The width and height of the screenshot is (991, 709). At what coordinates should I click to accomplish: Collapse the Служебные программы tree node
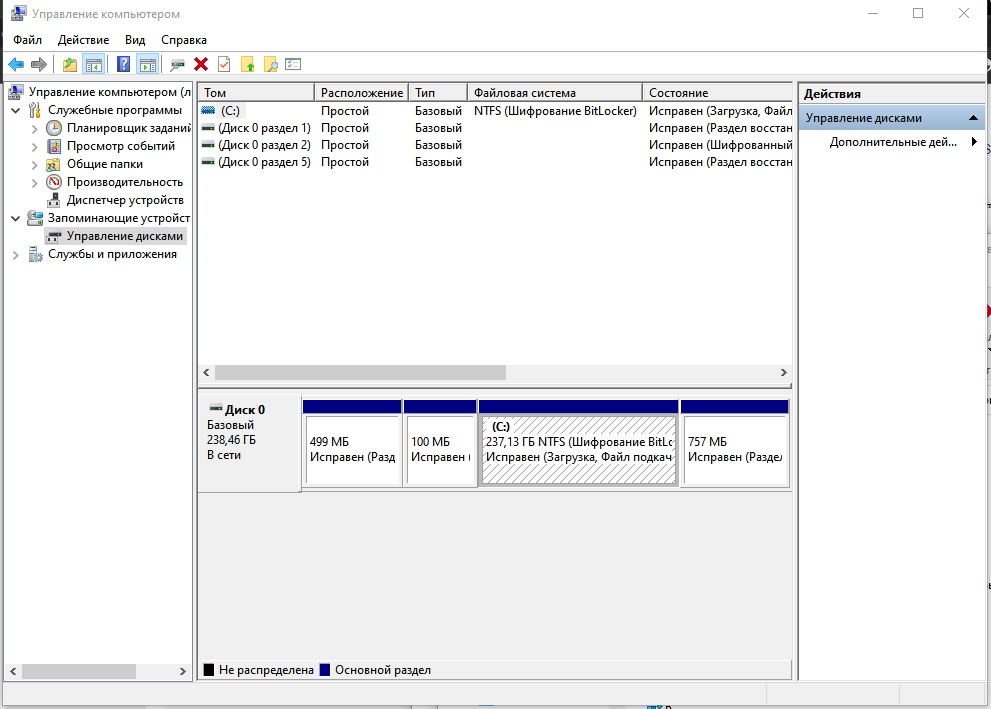[x=15, y=110]
